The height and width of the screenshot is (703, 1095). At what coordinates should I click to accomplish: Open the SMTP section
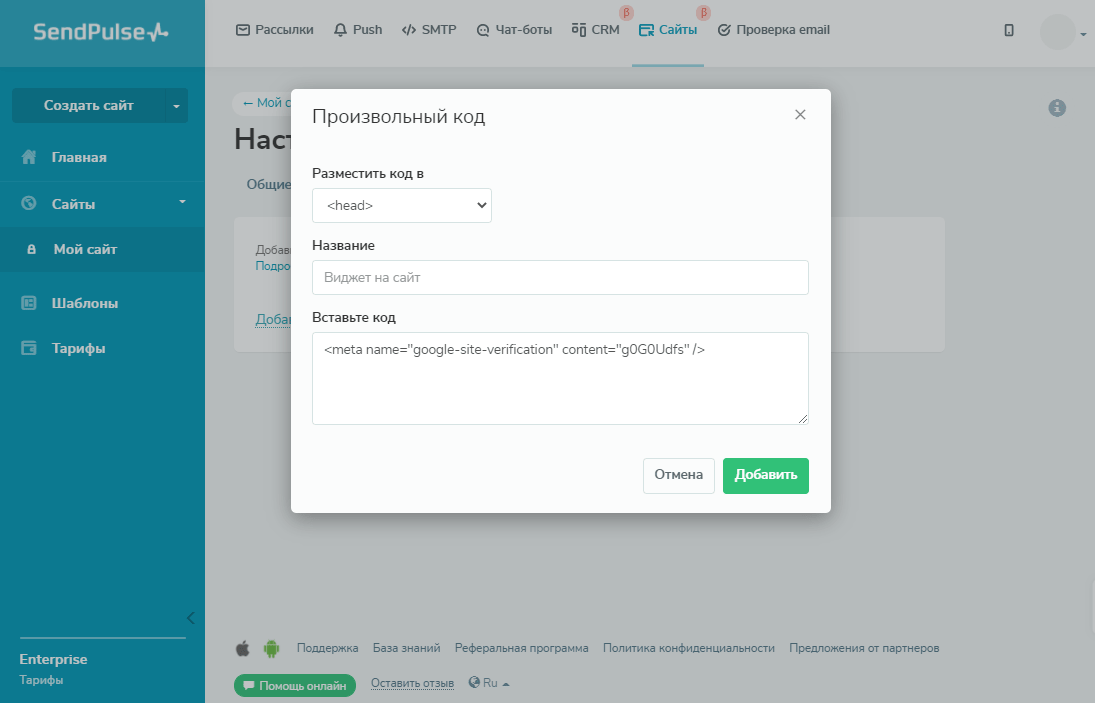429,30
